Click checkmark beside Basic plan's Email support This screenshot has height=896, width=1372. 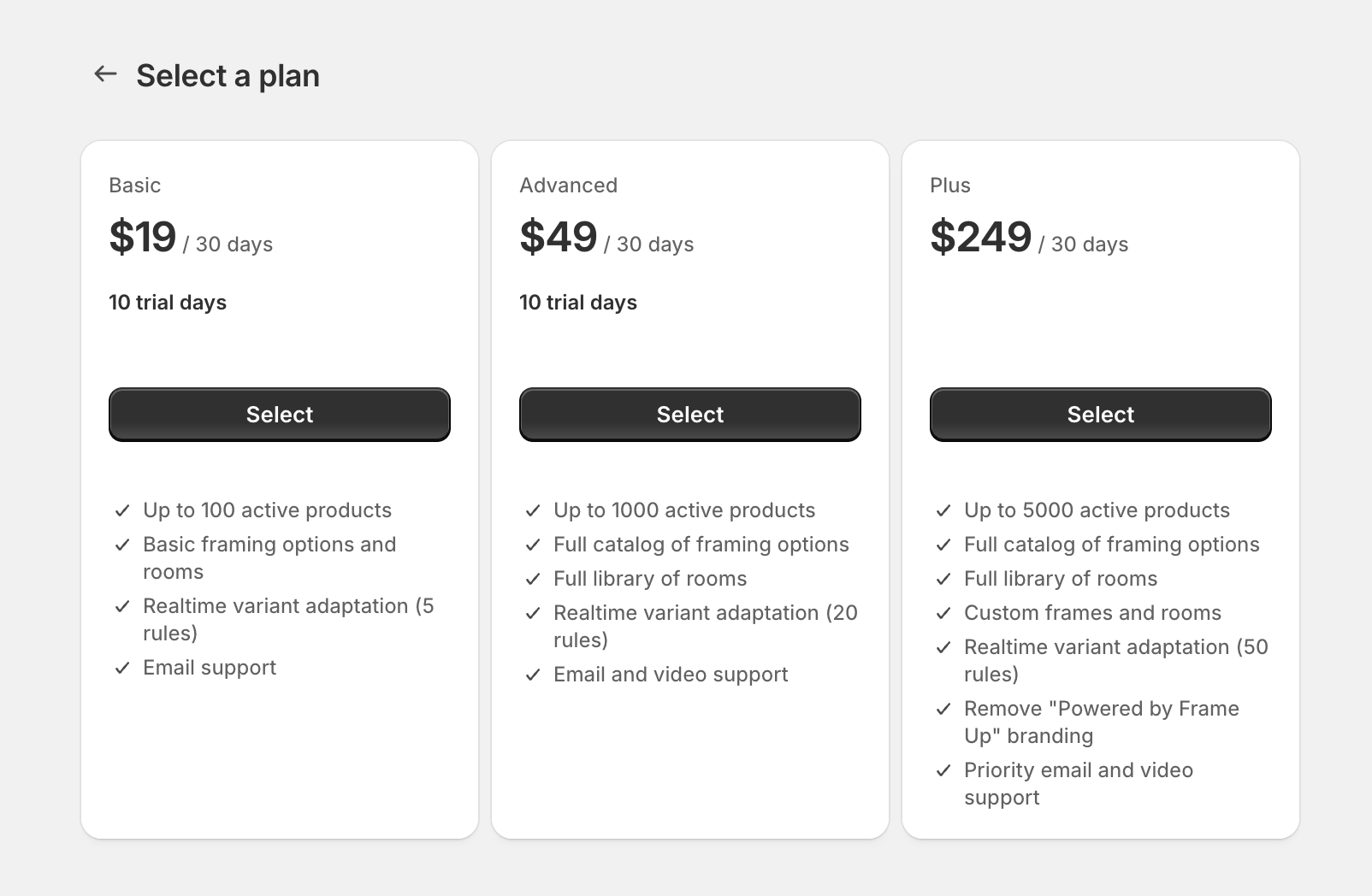point(122,669)
